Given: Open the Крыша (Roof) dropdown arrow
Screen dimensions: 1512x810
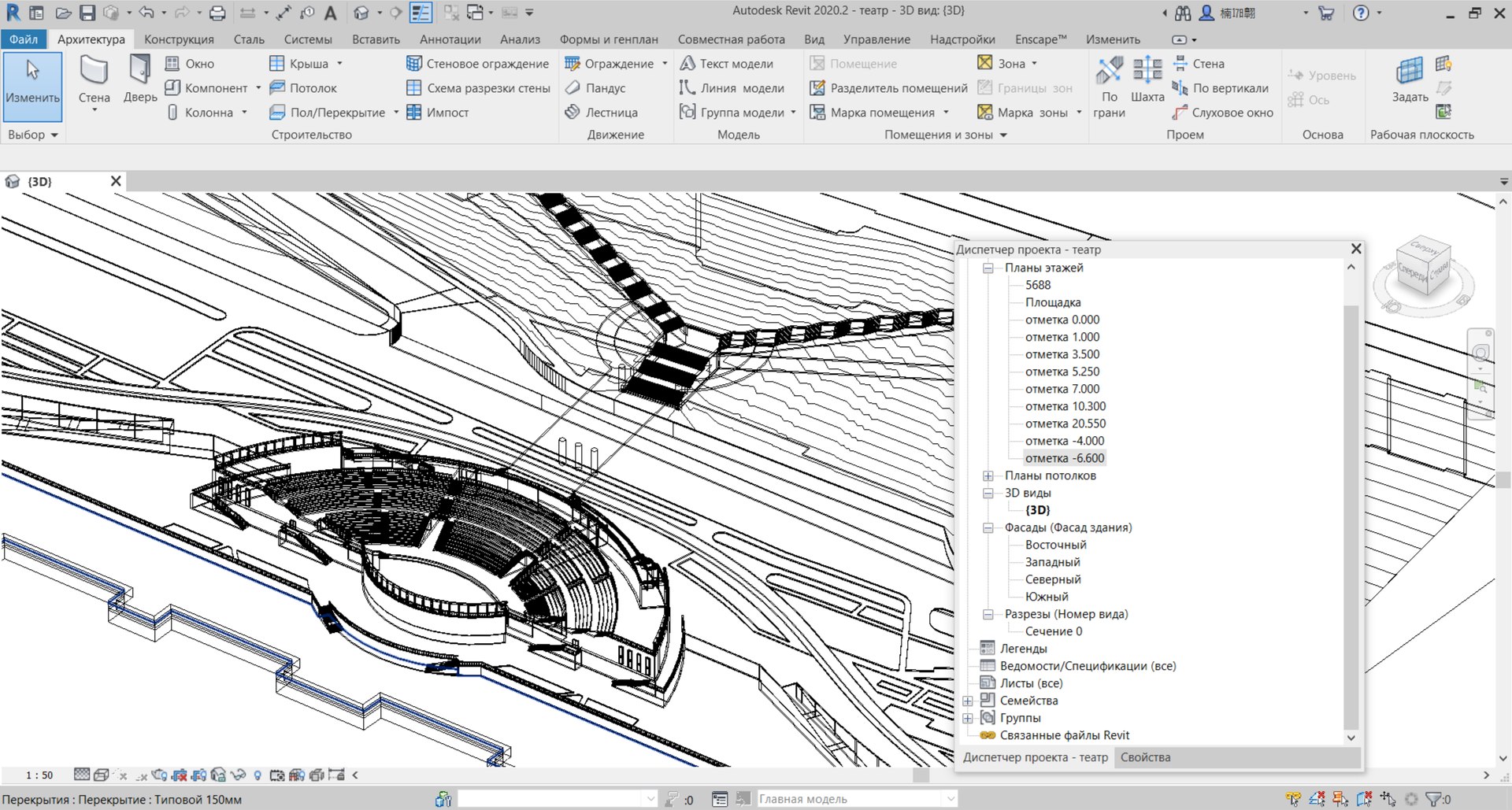Looking at the screenshot, I should (x=339, y=64).
